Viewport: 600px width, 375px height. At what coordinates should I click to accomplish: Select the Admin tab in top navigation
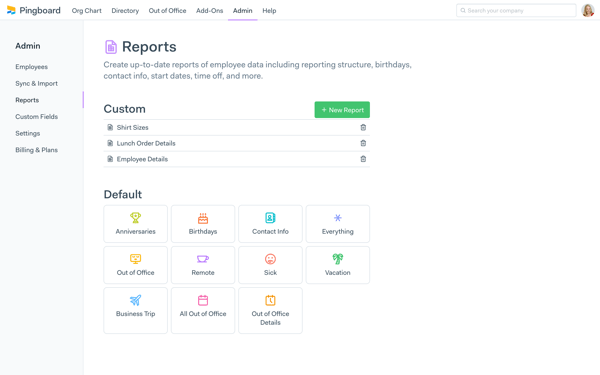[x=243, y=11]
